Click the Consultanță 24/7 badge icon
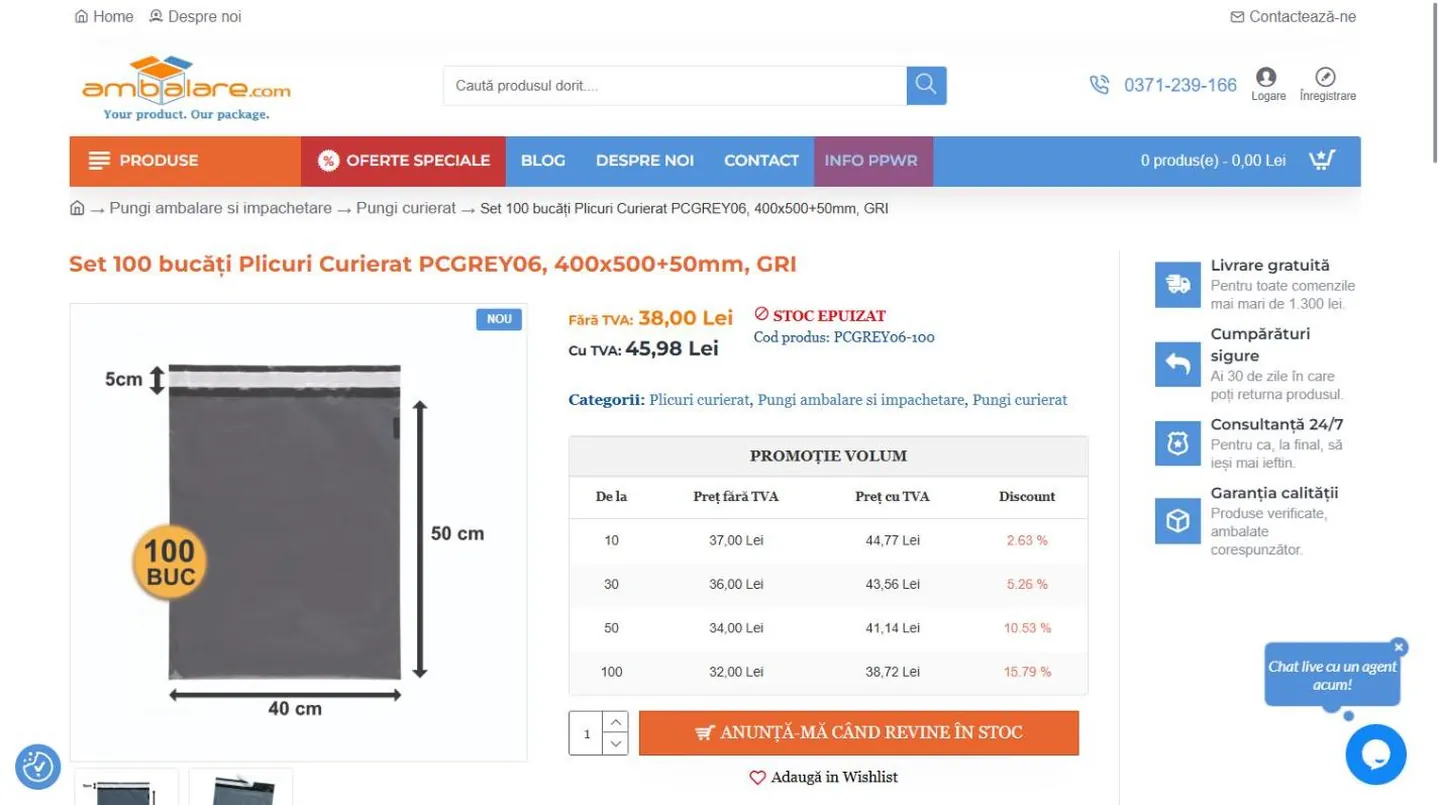 1178,443
